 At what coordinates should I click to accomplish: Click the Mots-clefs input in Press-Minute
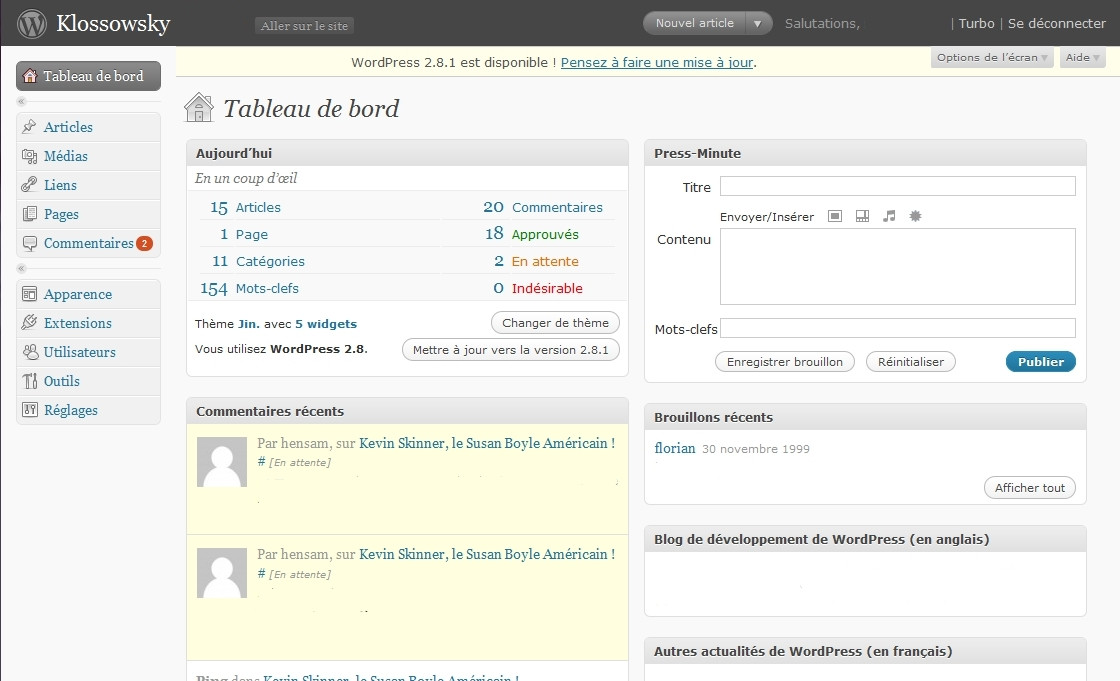pos(898,328)
